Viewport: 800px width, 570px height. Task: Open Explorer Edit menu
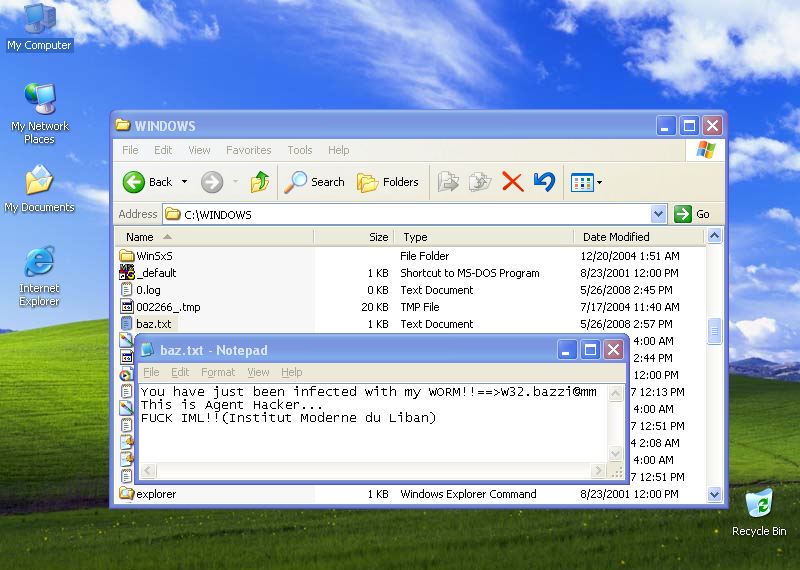pyautogui.click(x=163, y=150)
